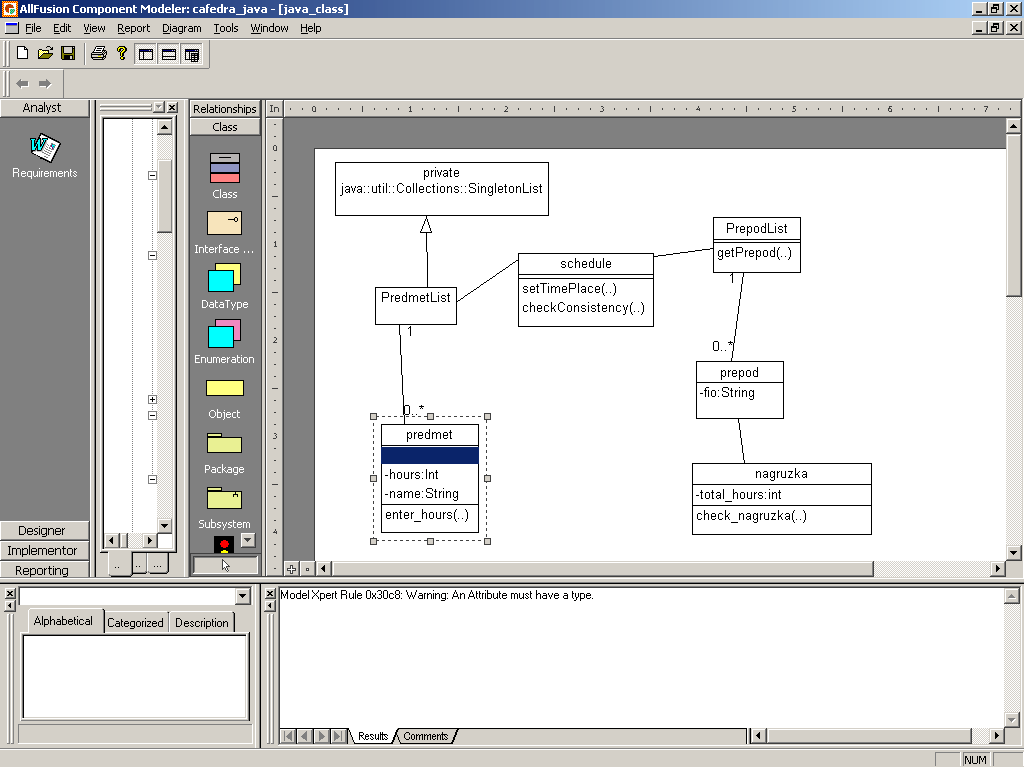Toggle the horizontal split pane layout button
1024x768 pixels.
click(x=168, y=54)
